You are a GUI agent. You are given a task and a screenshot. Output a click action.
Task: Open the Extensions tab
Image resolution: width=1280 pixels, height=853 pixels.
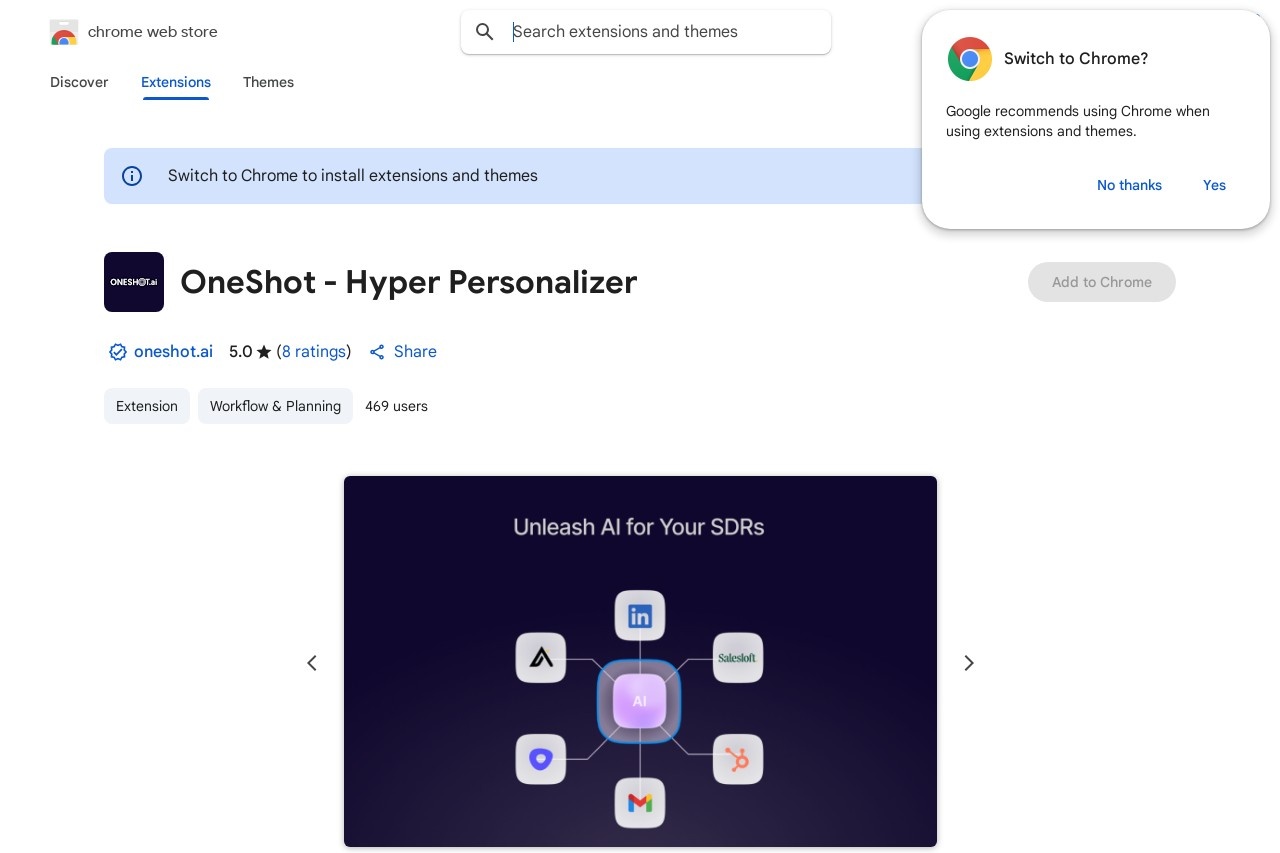pos(176,82)
